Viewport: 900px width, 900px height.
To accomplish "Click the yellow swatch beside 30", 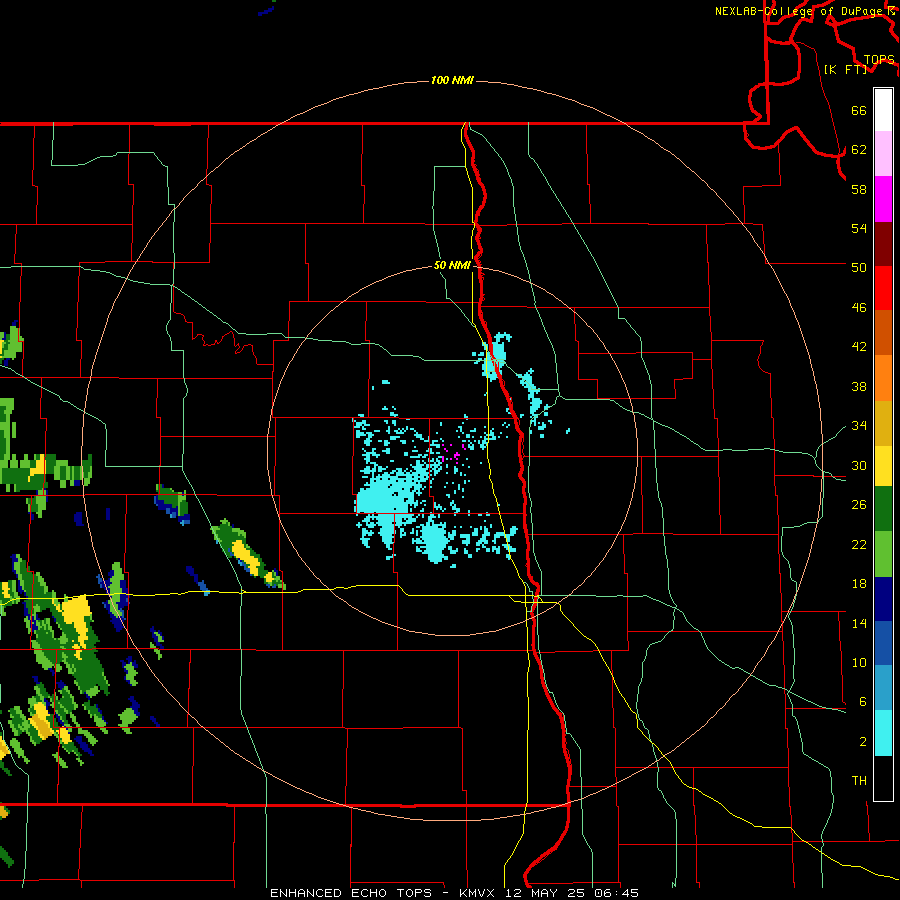I will pyautogui.click(x=883, y=466).
